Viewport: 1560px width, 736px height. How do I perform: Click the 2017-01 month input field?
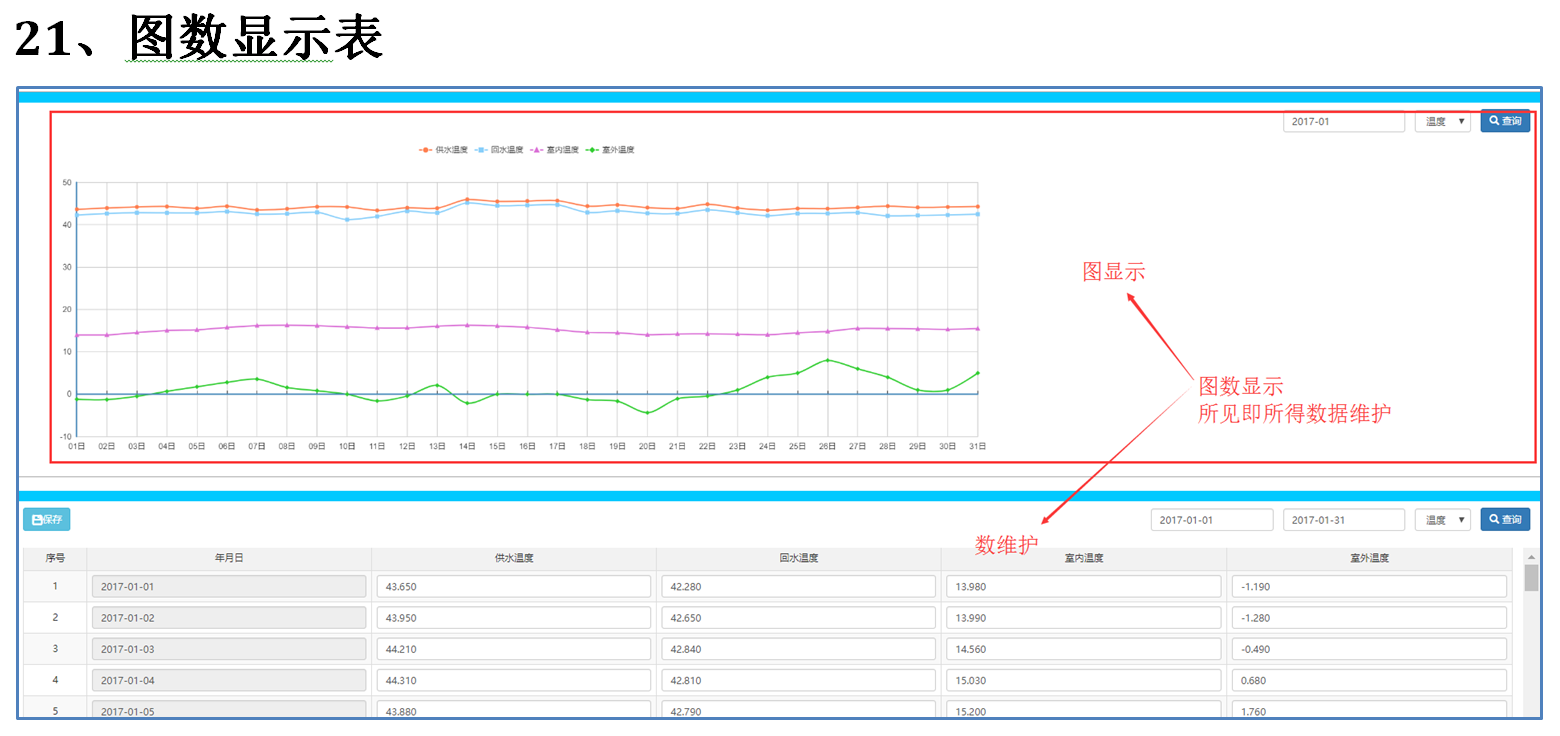click(1345, 121)
